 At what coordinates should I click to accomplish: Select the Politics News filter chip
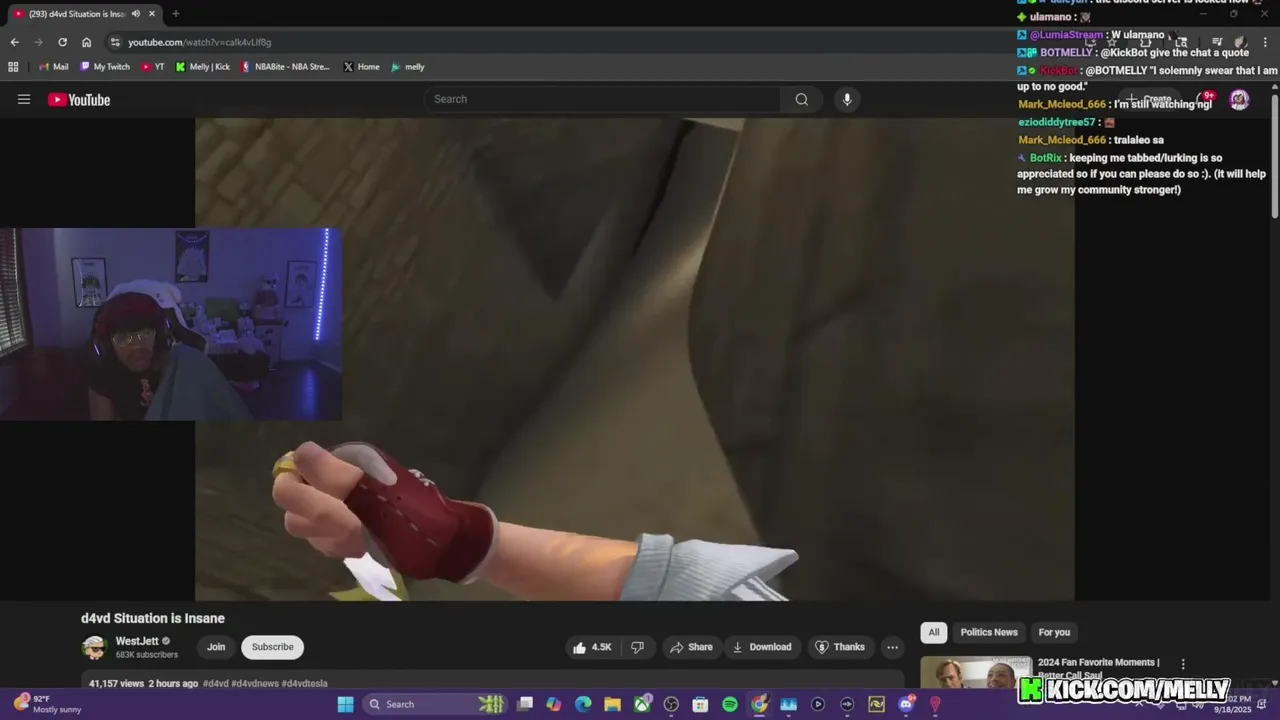tap(989, 632)
